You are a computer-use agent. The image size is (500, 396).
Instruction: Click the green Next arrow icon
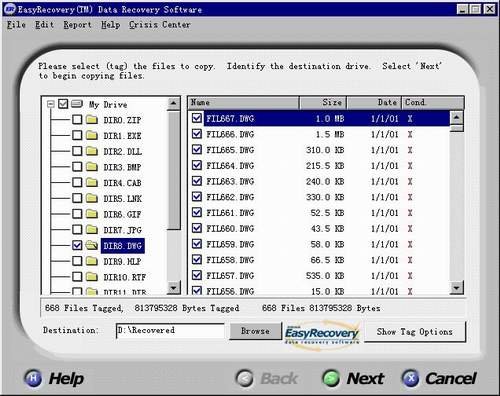(x=331, y=378)
